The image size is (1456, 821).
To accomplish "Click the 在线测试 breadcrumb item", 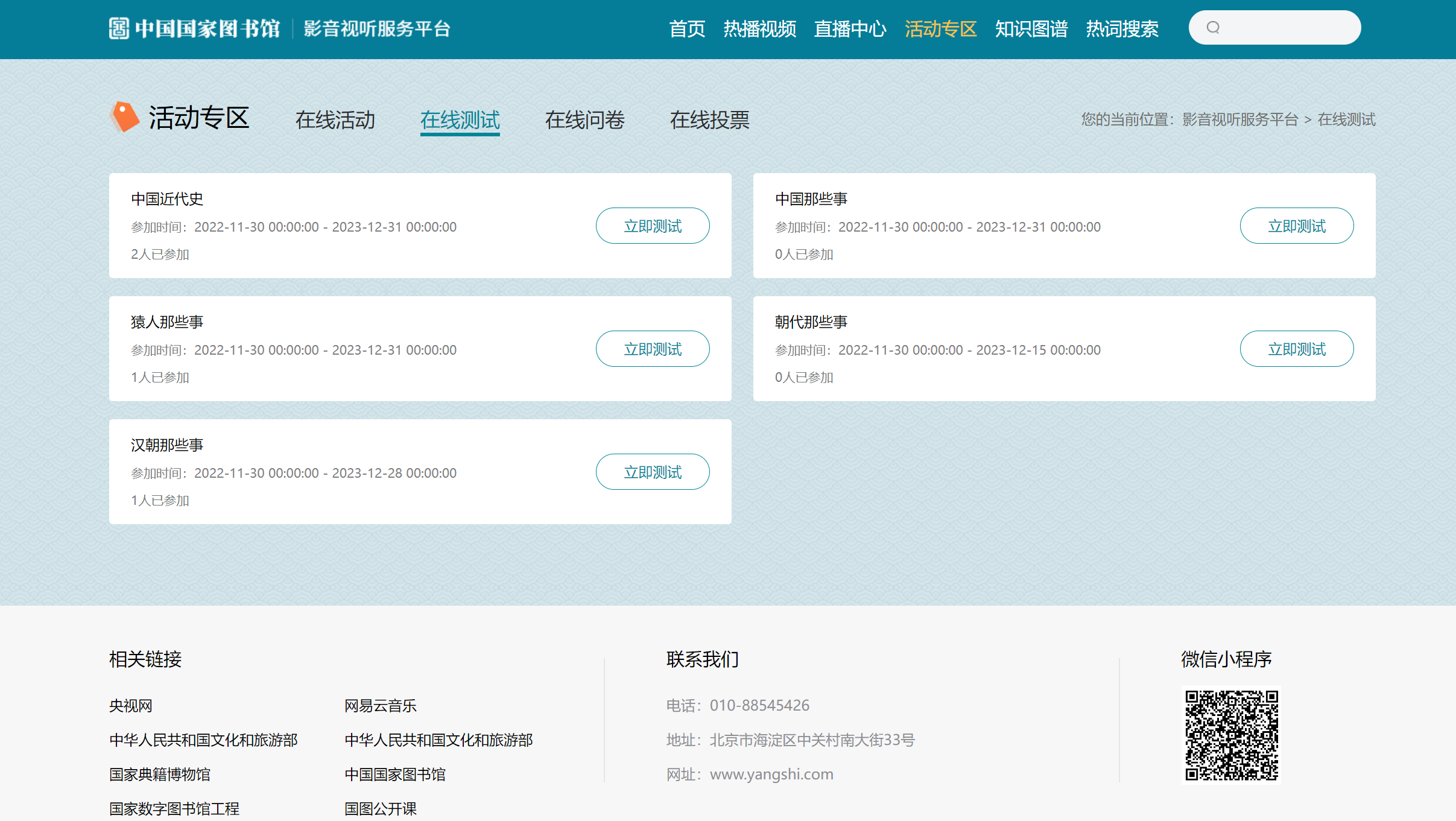I will click(x=1346, y=119).
